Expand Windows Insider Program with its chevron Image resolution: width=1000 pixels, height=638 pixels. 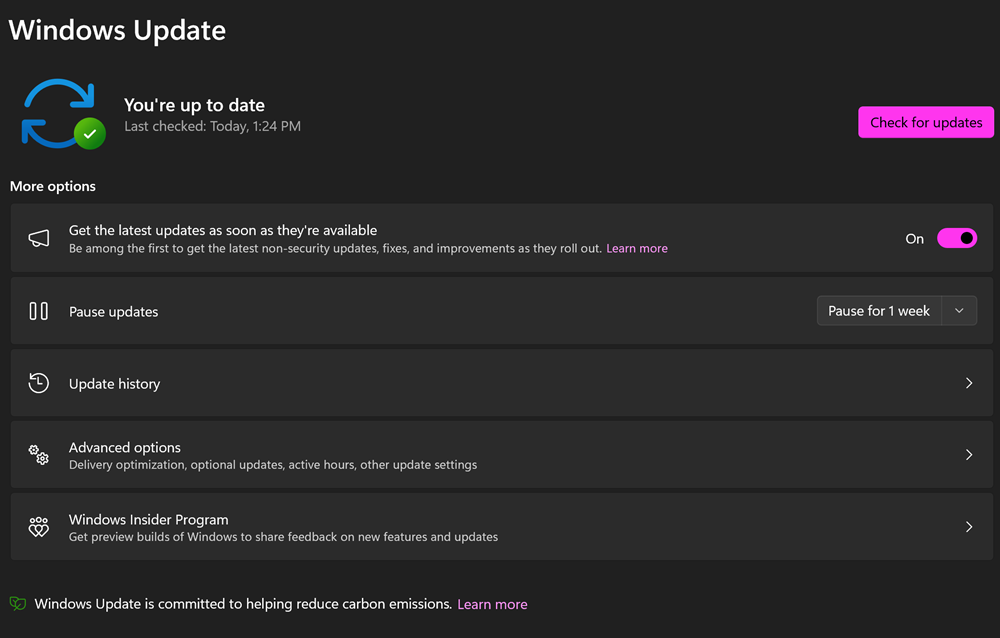pyautogui.click(x=969, y=527)
